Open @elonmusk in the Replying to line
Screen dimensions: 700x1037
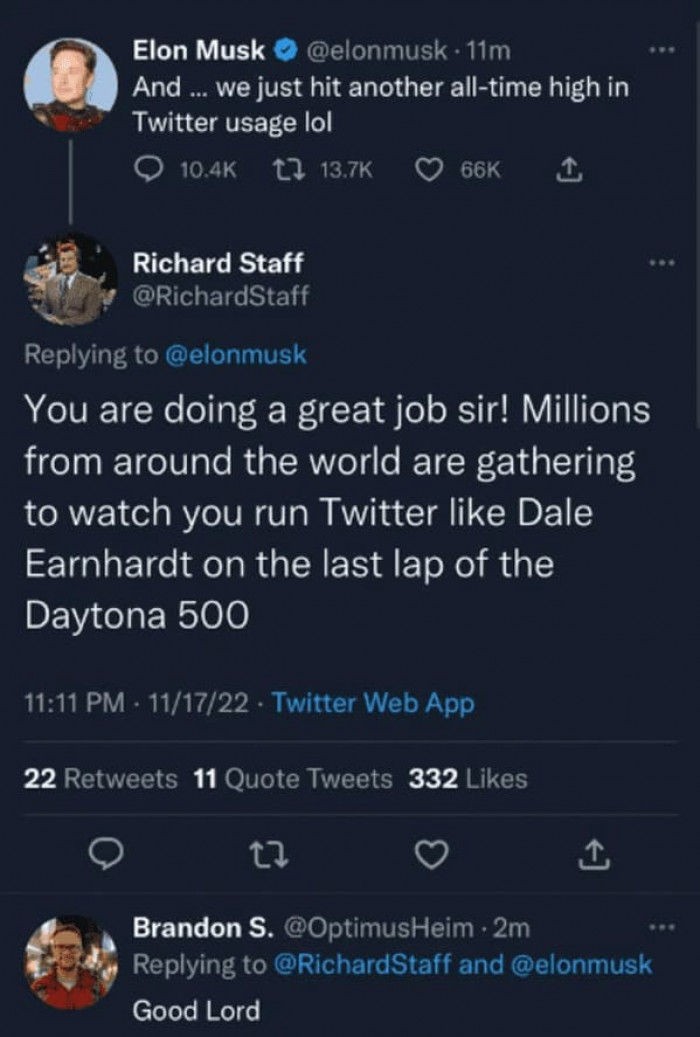point(235,354)
